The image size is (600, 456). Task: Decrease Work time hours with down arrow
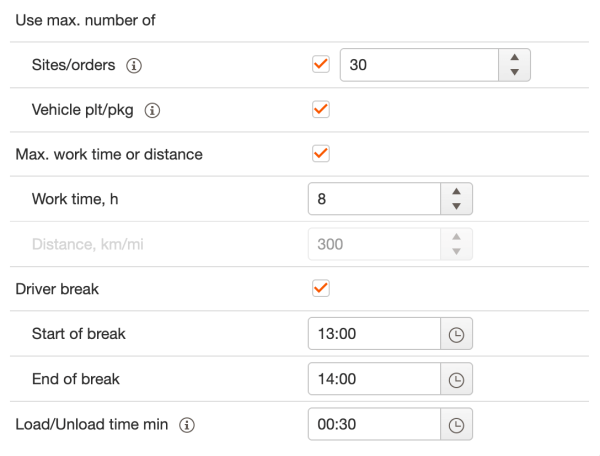pyautogui.click(x=456, y=207)
